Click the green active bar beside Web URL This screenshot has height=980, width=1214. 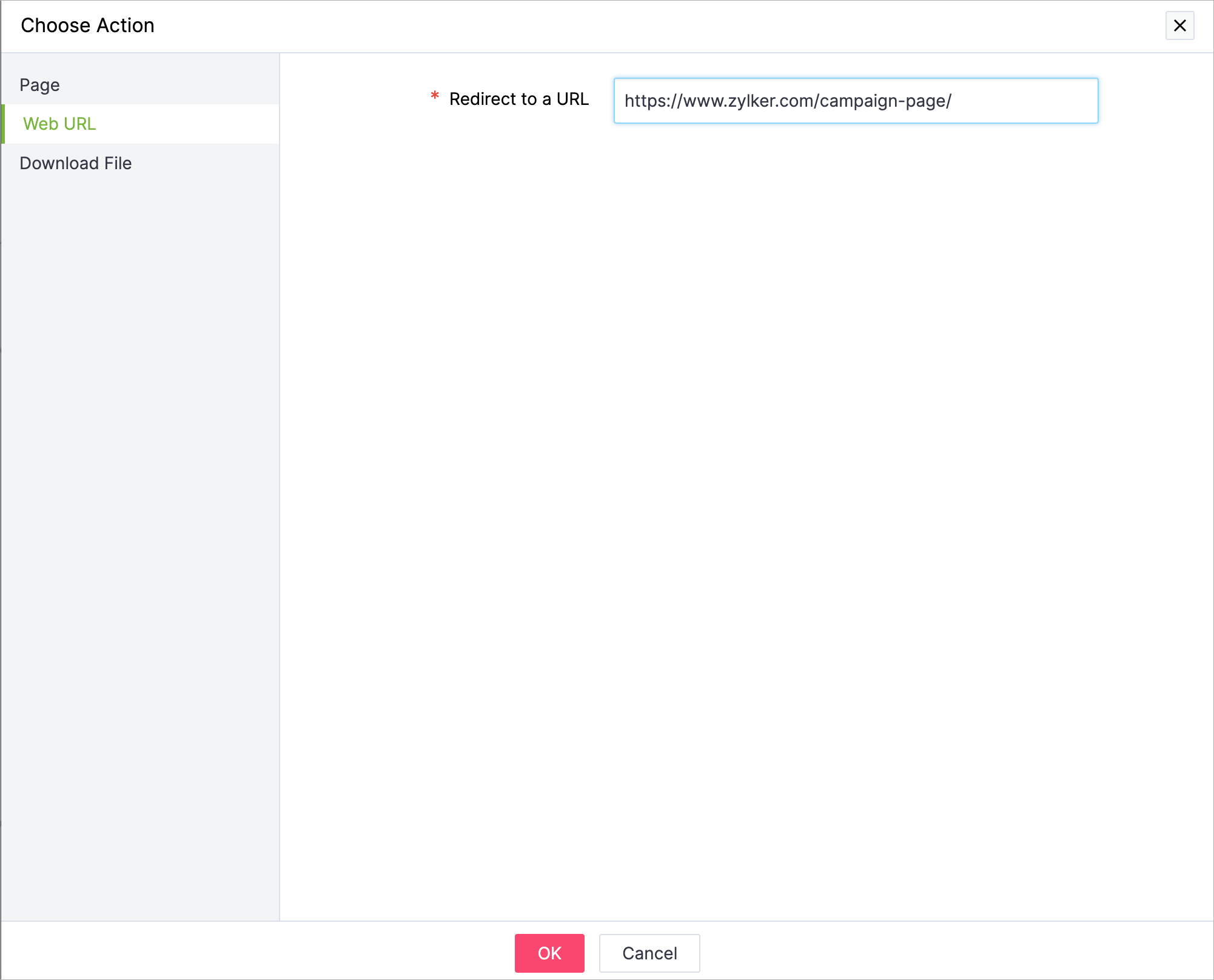[3, 124]
